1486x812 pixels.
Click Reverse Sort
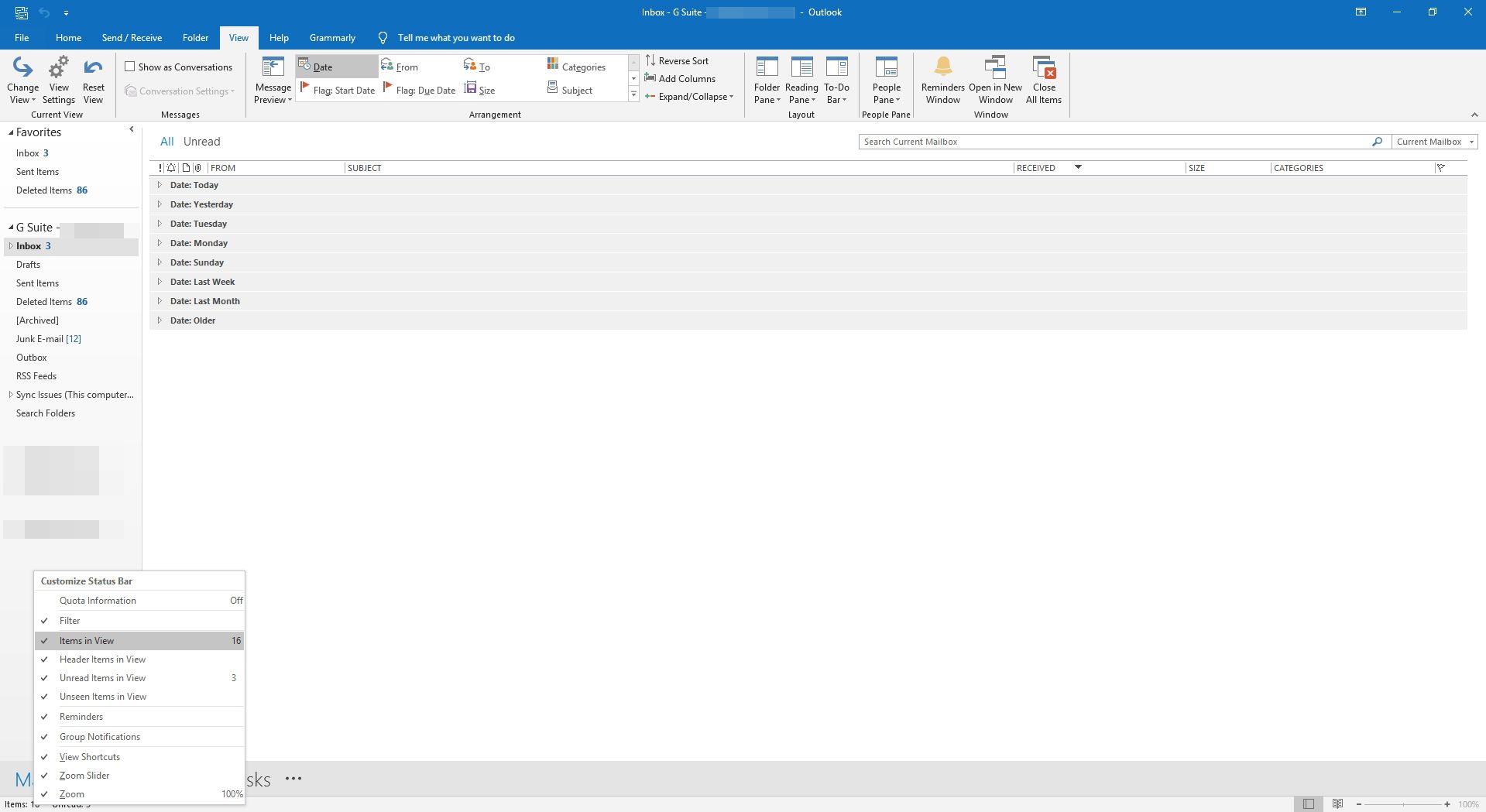pos(677,60)
